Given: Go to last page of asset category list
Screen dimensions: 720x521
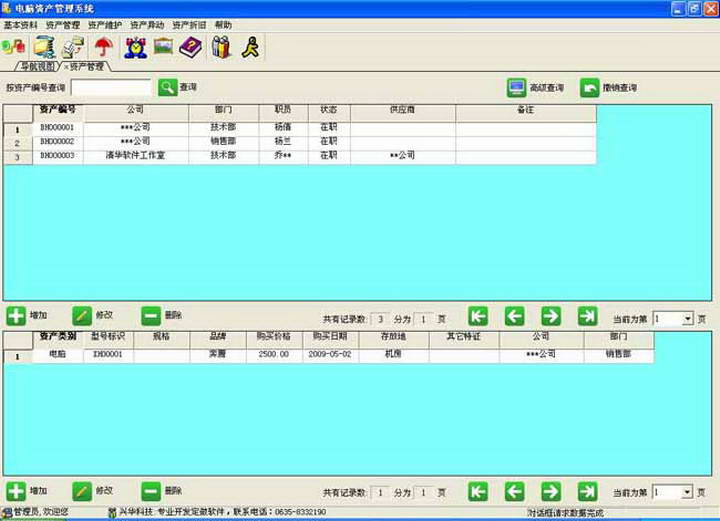Looking at the screenshot, I should (587, 492).
